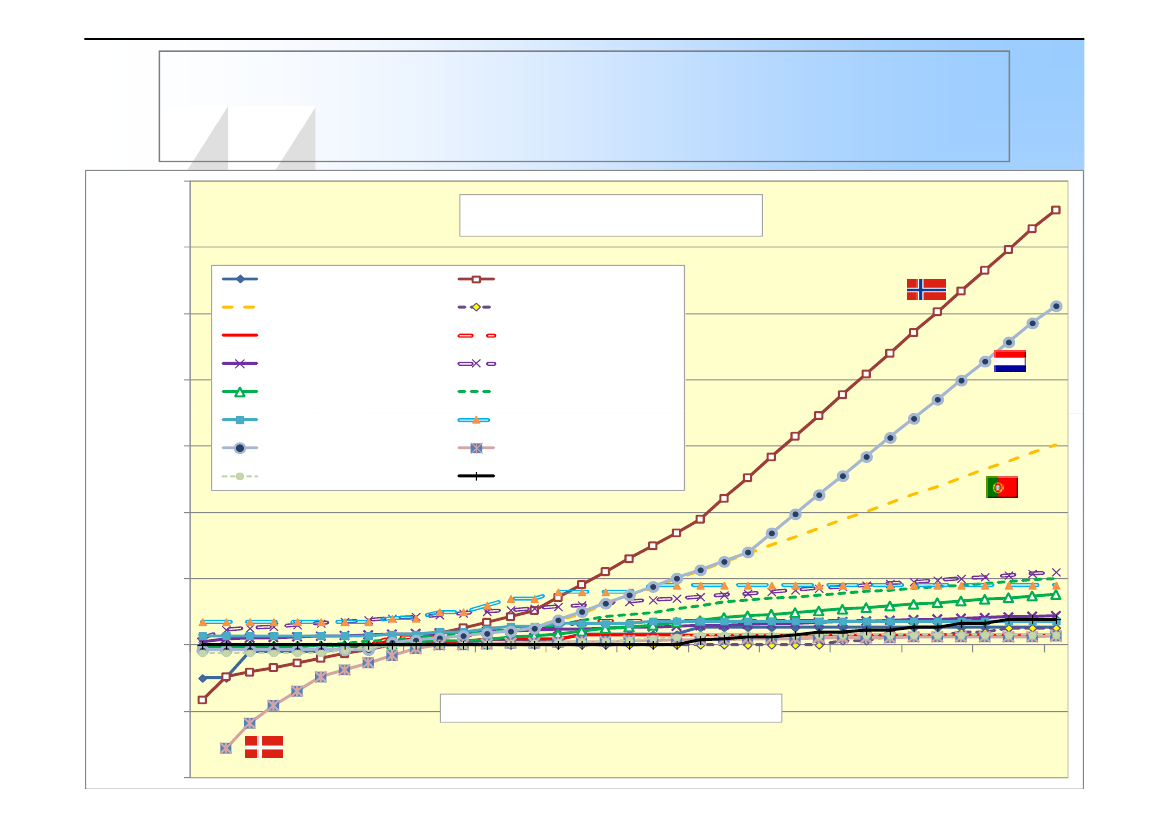Click the orange dashed line legend entry
The image size is (1169, 827).
tap(240, 307)
